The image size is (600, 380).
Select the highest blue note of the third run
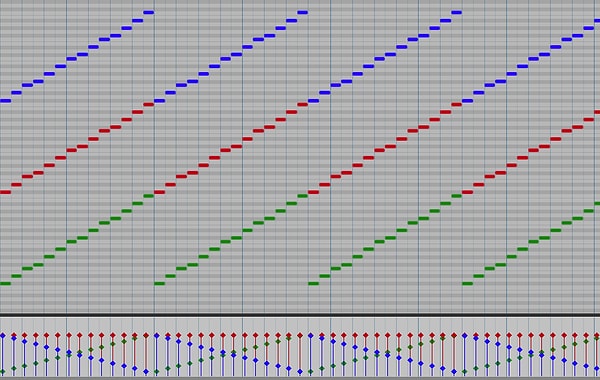tap(456, 13)
